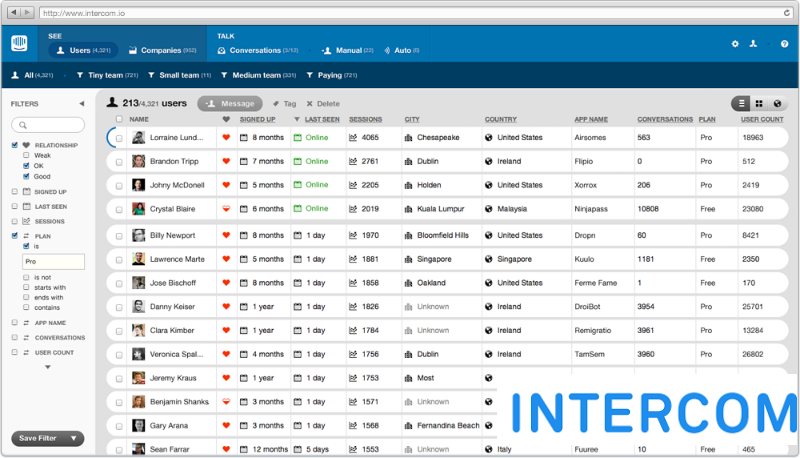Open settings via the gear icon
The width and height of the screenshot is (800, 458).
735,44
